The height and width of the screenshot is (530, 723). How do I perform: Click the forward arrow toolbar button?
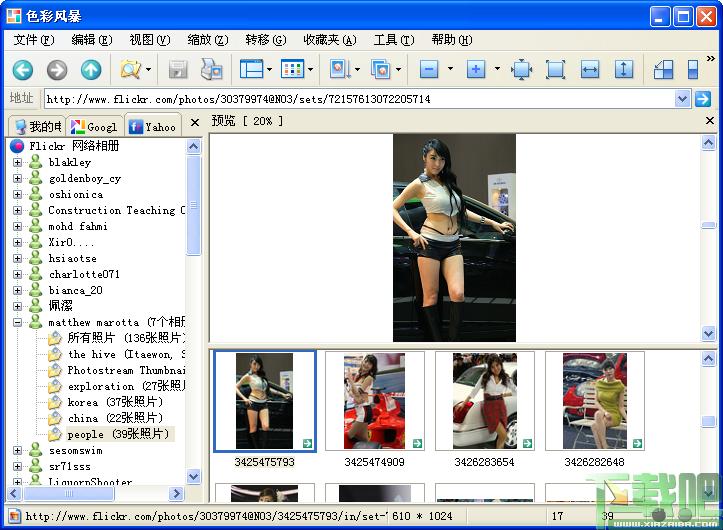tap(57, 70)
